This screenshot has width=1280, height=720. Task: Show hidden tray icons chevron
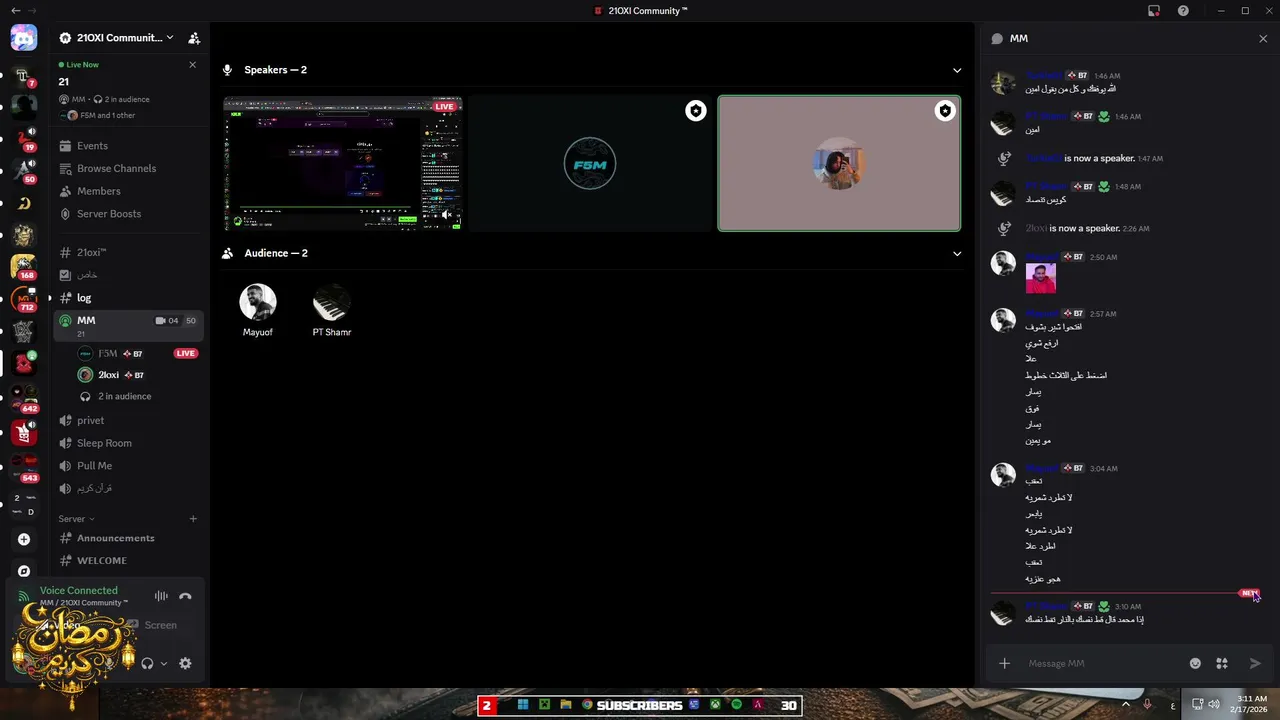tap(1126, 704)
